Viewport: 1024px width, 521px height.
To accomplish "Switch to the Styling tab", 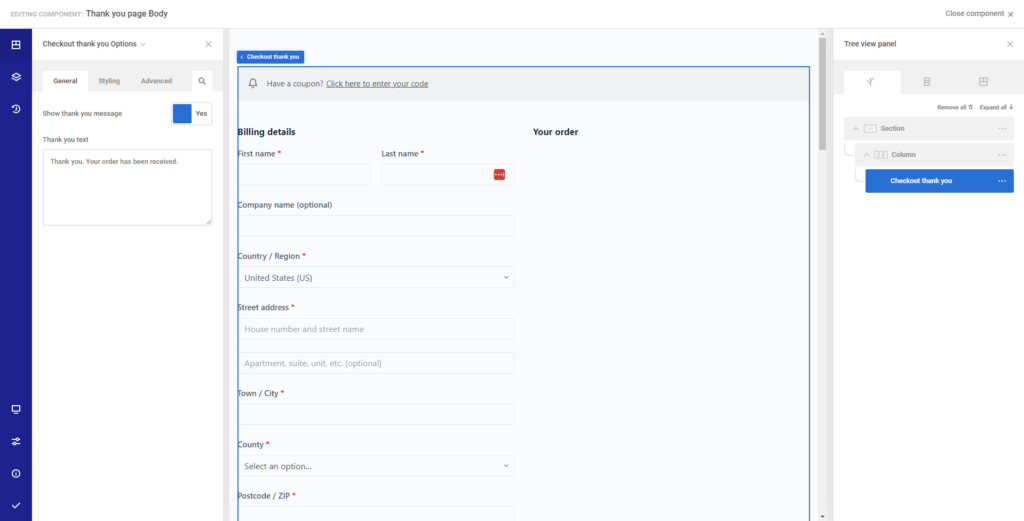I will click(109, 81).
